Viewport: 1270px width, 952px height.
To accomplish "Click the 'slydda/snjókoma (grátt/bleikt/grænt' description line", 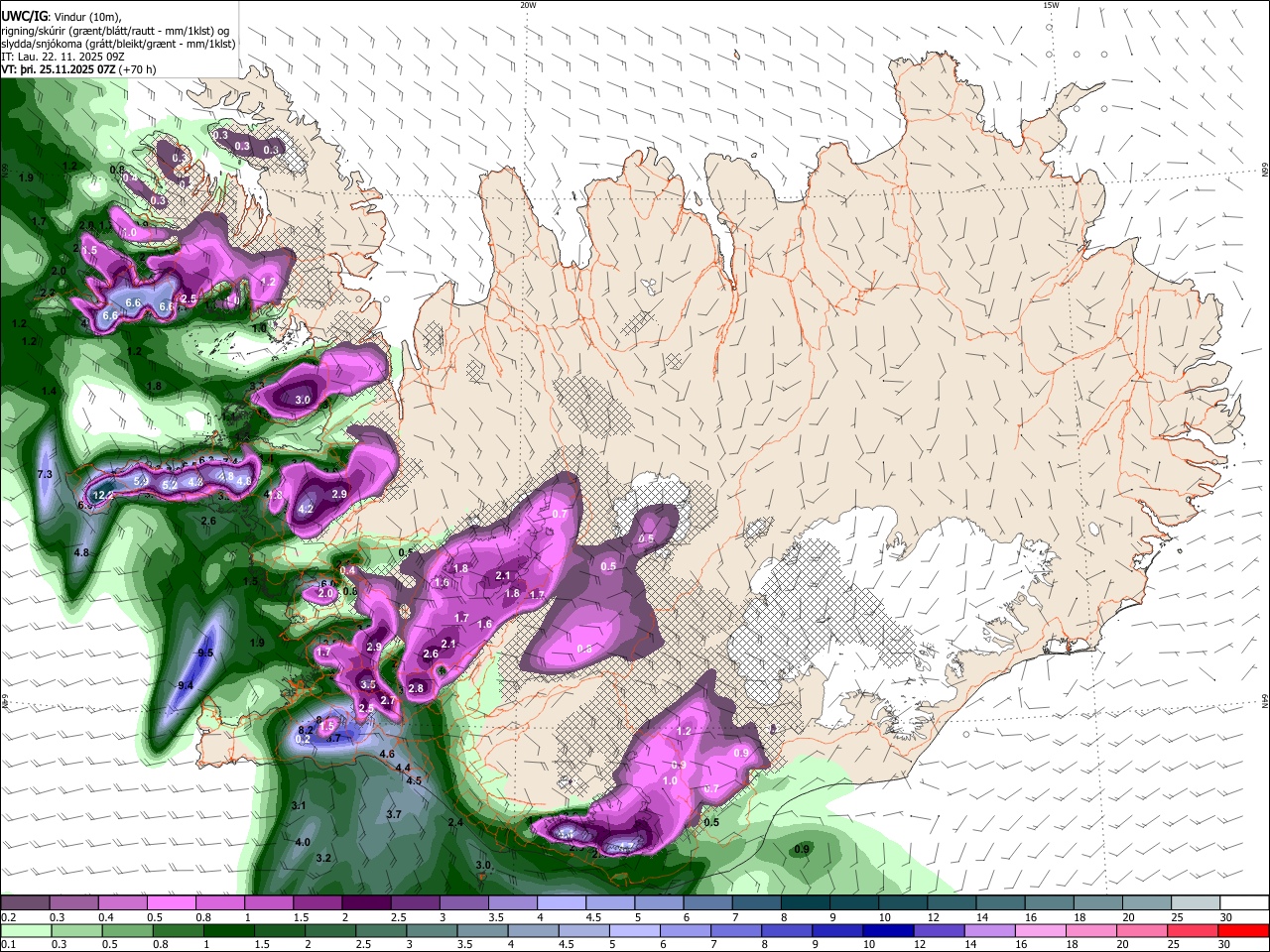I will pyautogui.click(x=118, y=44).
